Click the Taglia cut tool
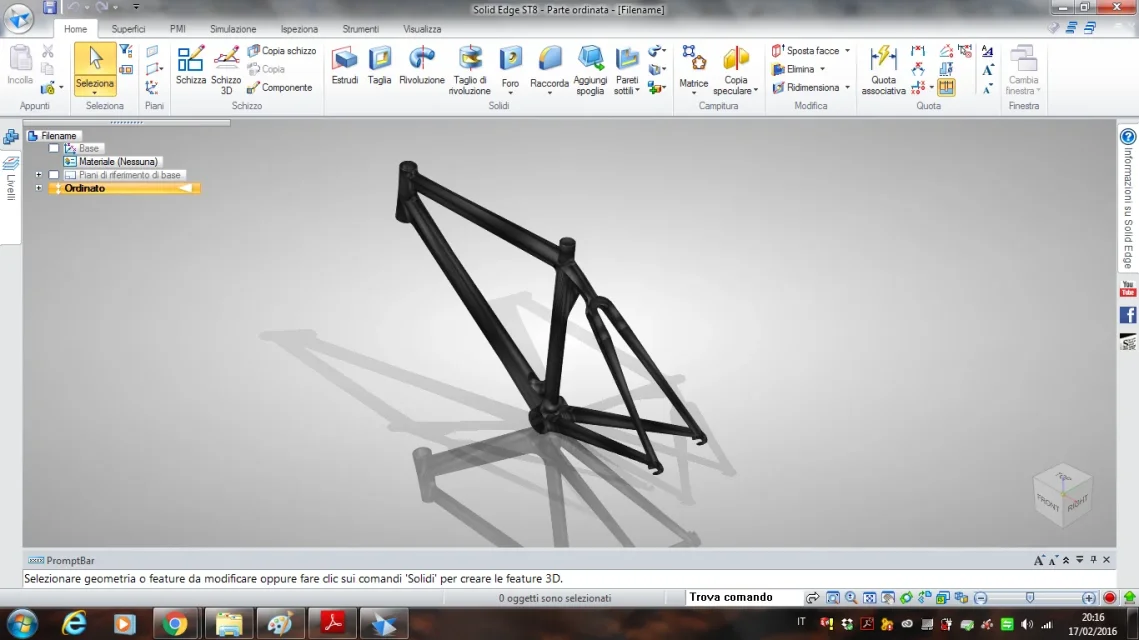The width and height of the screenshot is (1139, 640). (x=379, y=66)
